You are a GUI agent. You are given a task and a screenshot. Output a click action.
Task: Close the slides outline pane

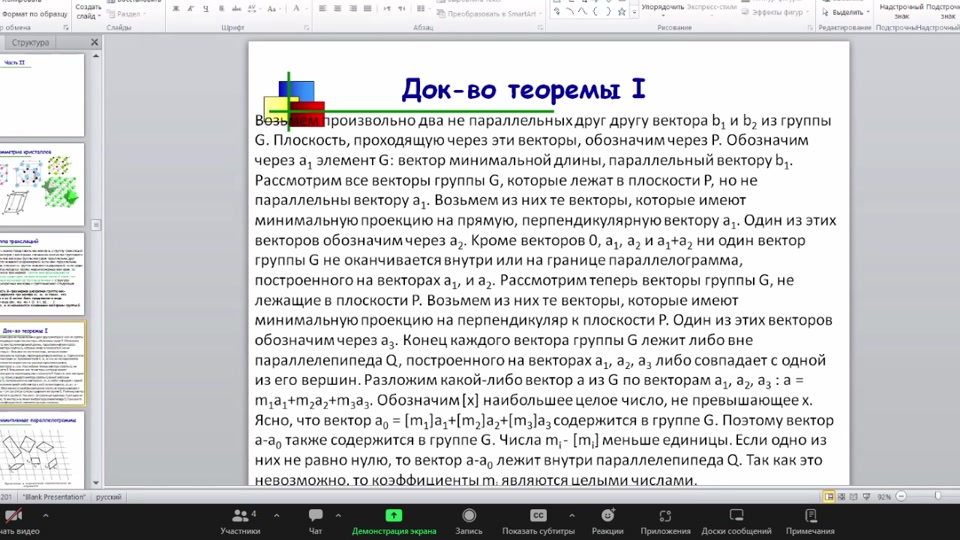click(95, 43)
